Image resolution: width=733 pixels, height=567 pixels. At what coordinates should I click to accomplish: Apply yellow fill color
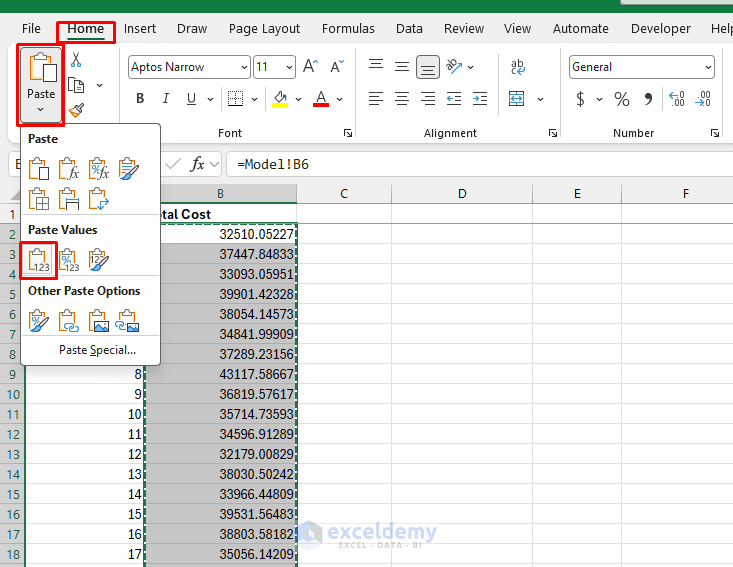pyautogui.click(x=280, y=99)
